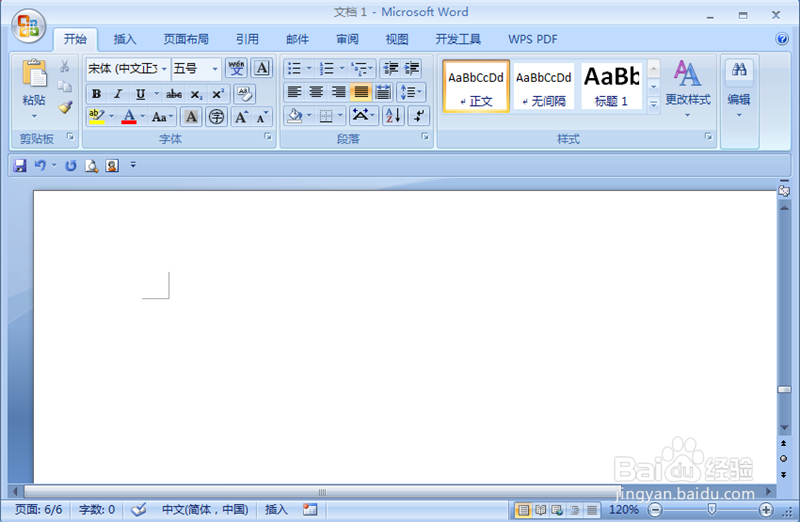Viewport: 800px width, 522px height.
Task: Select the Format Painter brush
Action: (x=65, y=107)
